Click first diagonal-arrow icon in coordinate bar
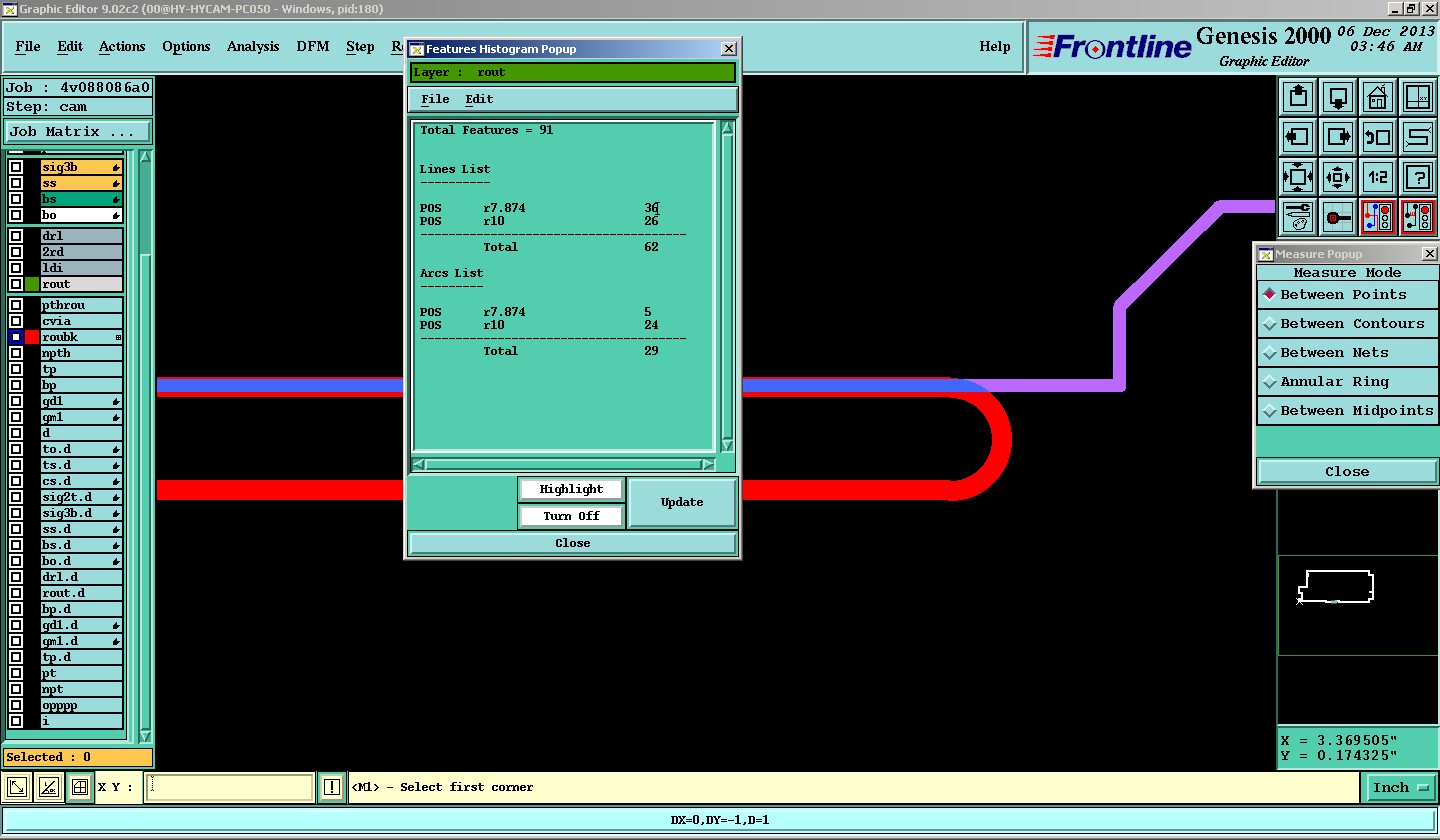 click(x=17, y=788)
